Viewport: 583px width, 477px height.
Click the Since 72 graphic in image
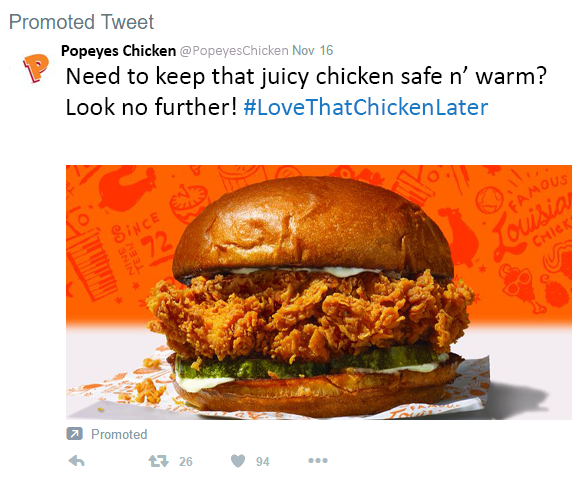(143, 242)
